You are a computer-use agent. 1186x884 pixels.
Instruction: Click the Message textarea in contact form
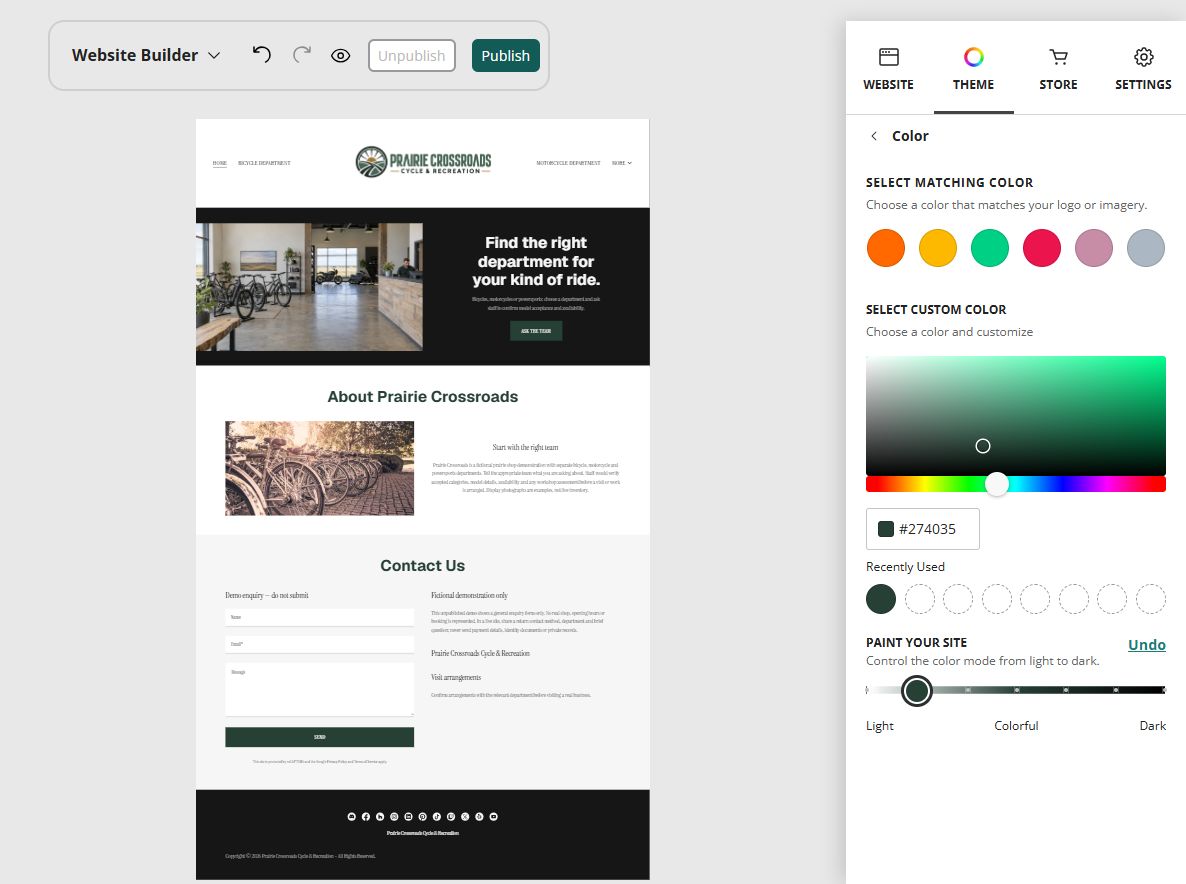(319, 690)
